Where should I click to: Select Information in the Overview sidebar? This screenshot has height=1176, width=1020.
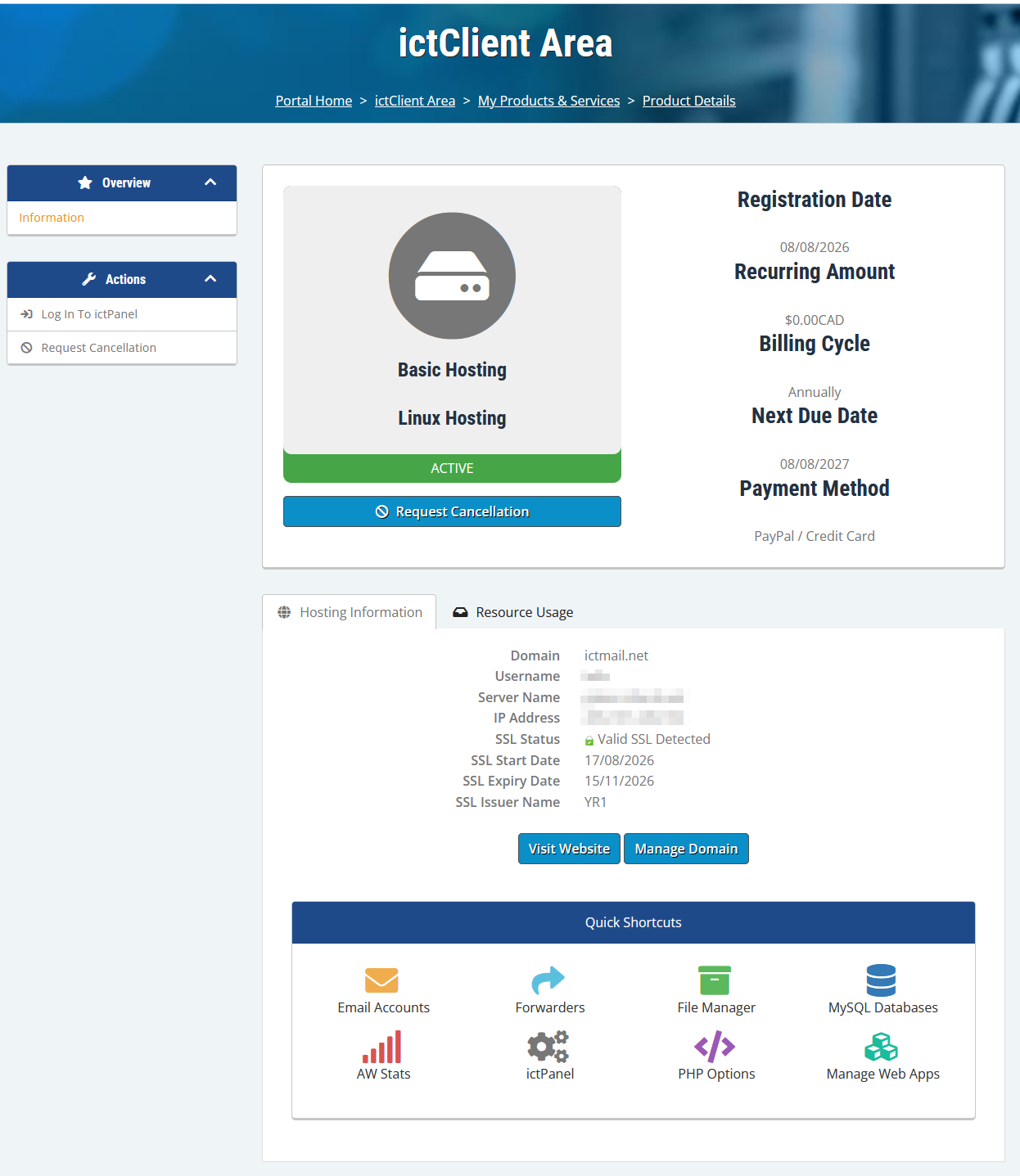122,218
